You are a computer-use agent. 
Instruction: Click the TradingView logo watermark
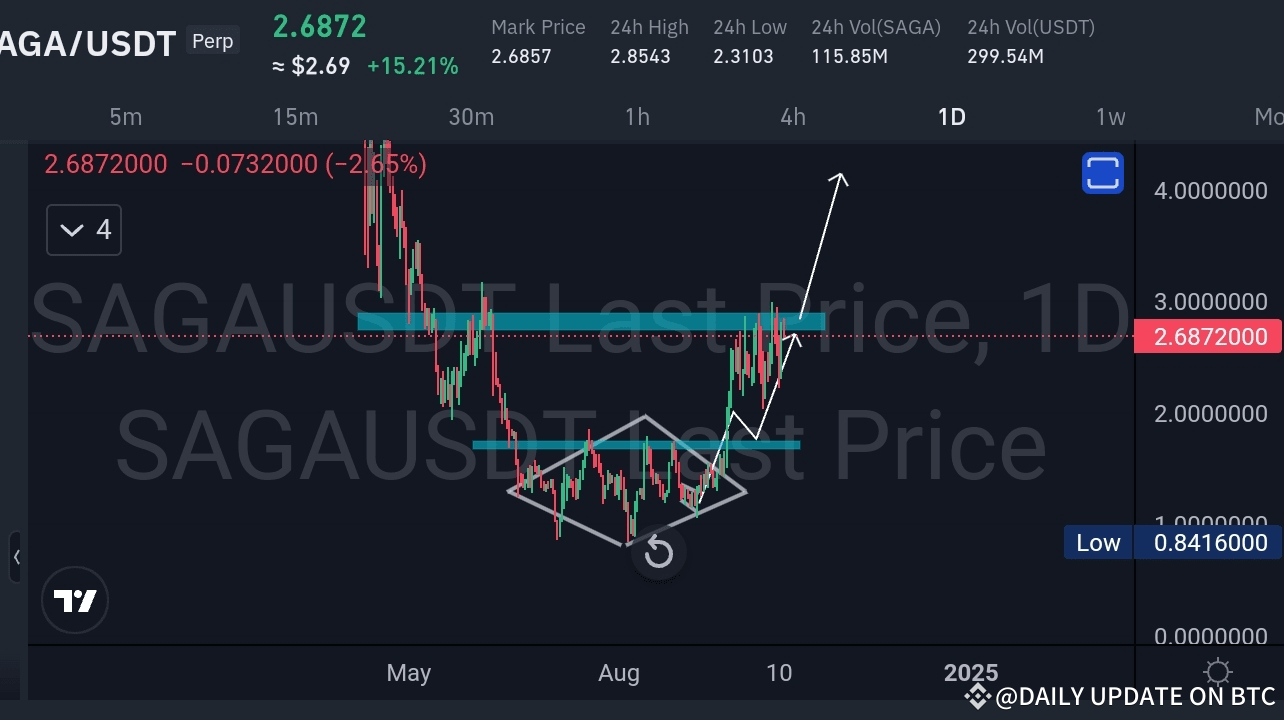coord(75,600)
